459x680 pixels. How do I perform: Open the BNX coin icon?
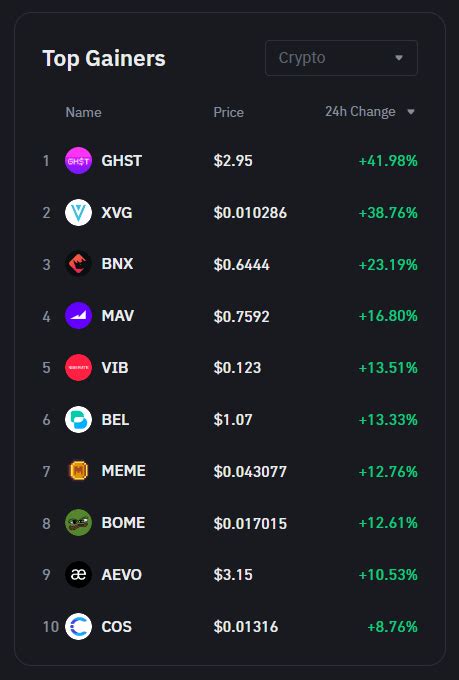coord(78,264)
